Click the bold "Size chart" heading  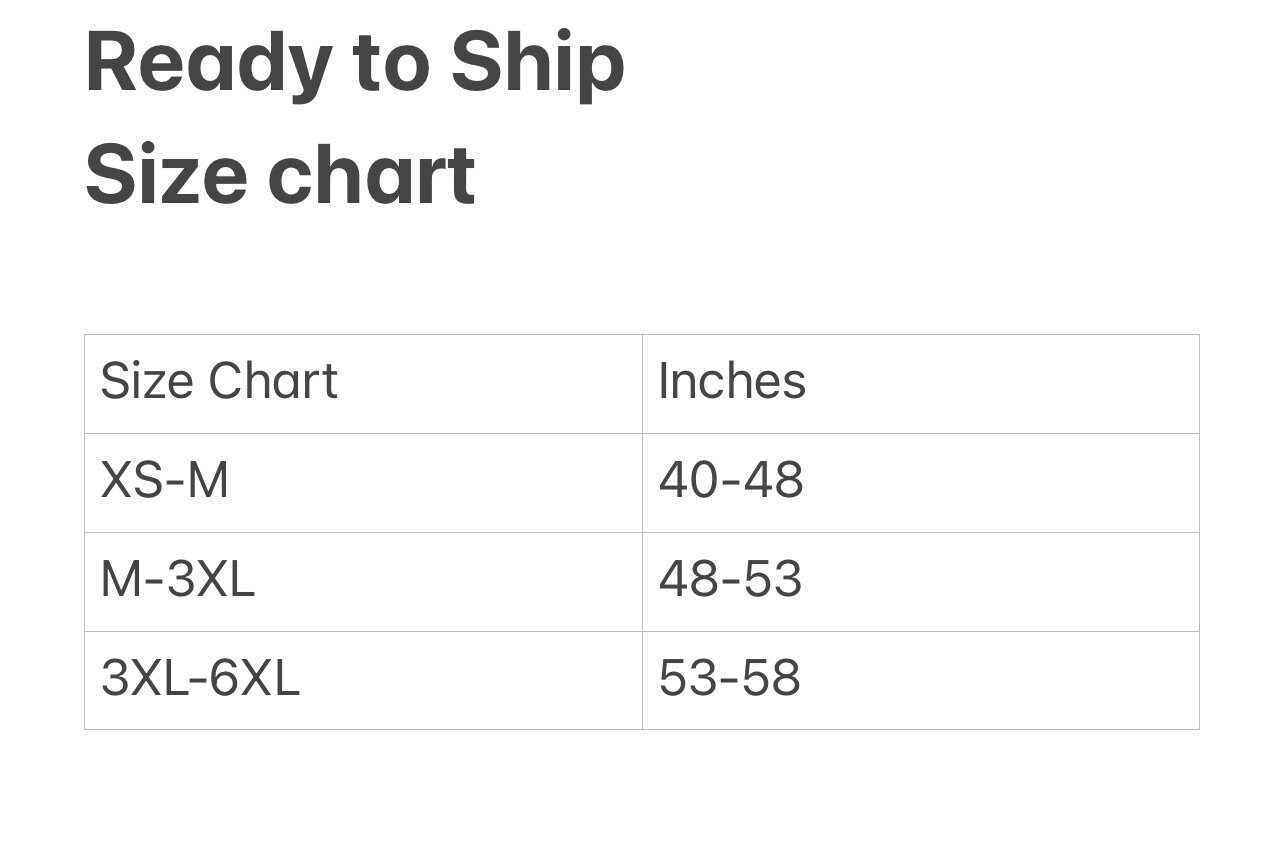point(280,175)
